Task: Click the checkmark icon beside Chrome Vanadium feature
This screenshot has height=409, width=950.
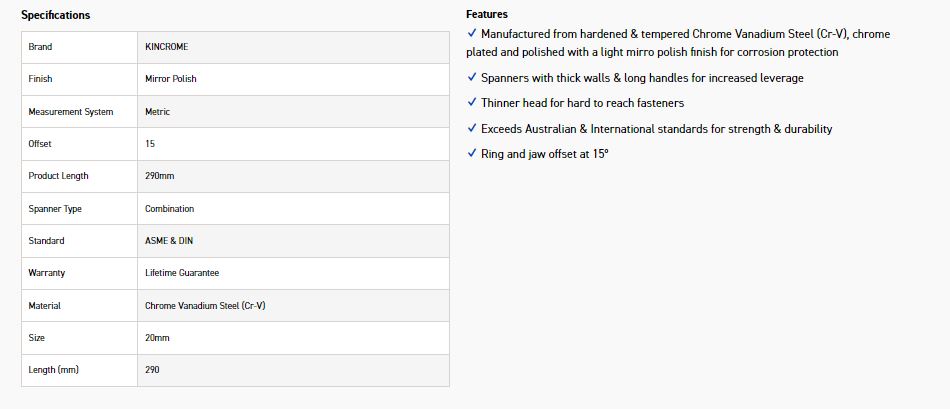Action: [x=472, y=33]
